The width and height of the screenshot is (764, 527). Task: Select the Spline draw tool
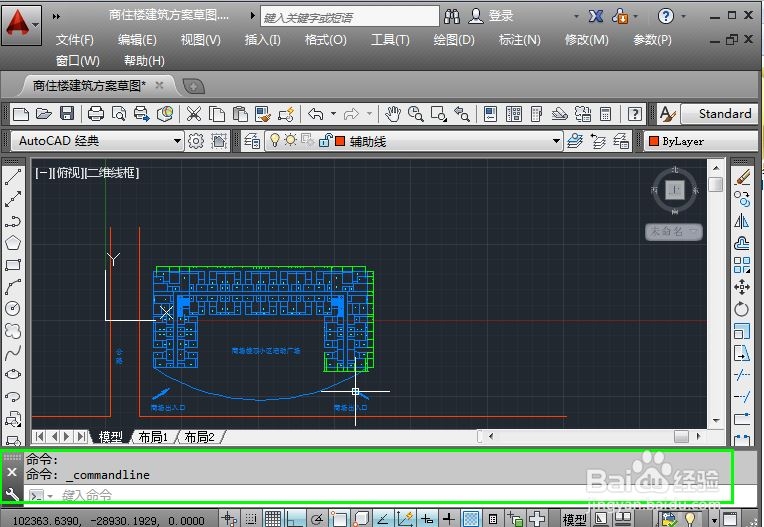coord(13,352)
